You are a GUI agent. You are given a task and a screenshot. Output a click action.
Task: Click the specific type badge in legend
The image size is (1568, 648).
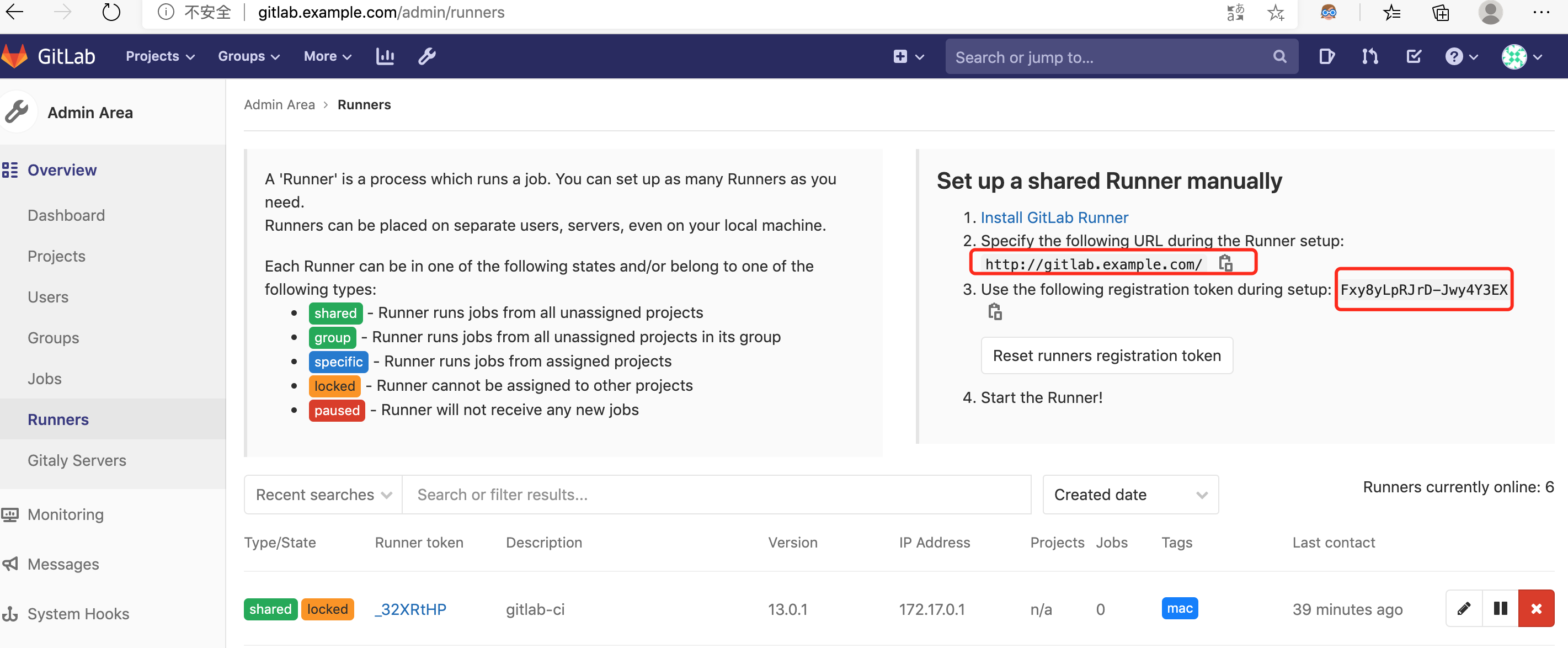pyautogui.click(x=338, y=361)
